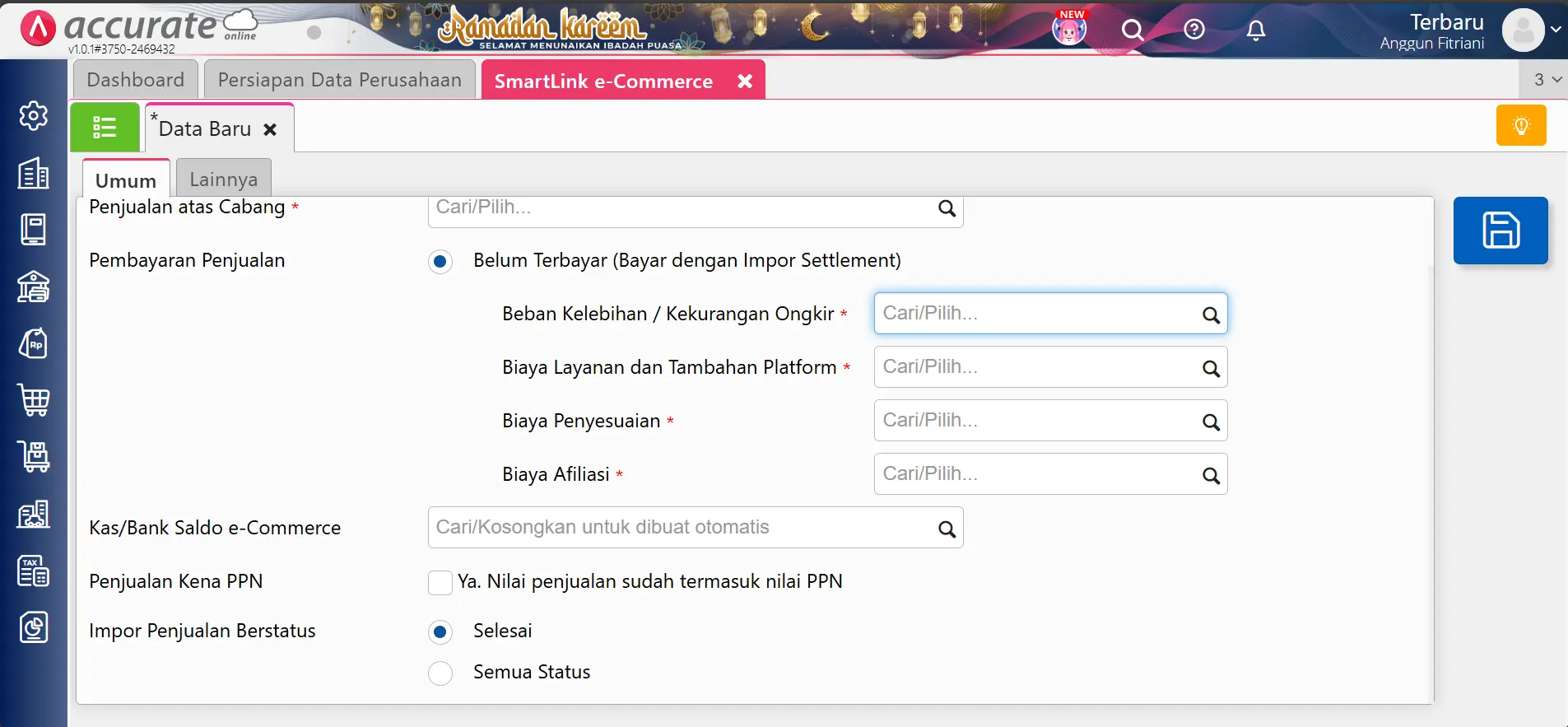Open the general ledger book icon
This screenshot has height=727, width=1568.
34,230
